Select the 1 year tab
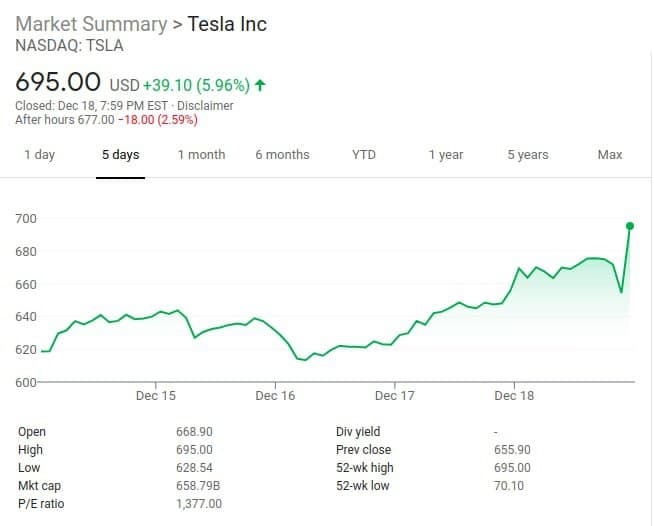The image size is (654, 526). [446, 155]
